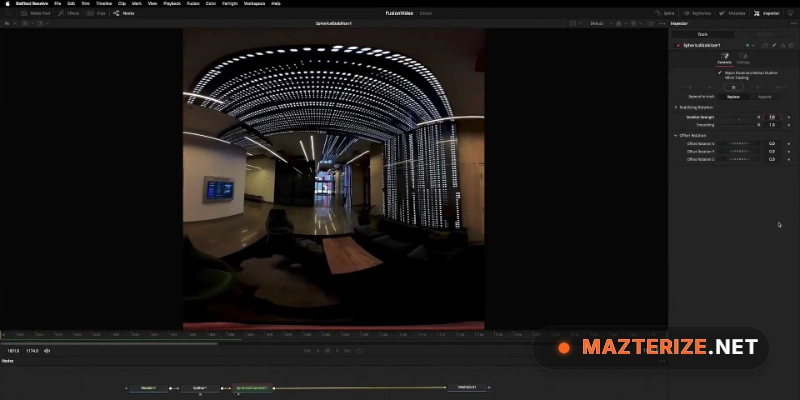Click the Smoothing slider
Image resolution: width=800 pixels, height=400 pixels.
[739, 125]
